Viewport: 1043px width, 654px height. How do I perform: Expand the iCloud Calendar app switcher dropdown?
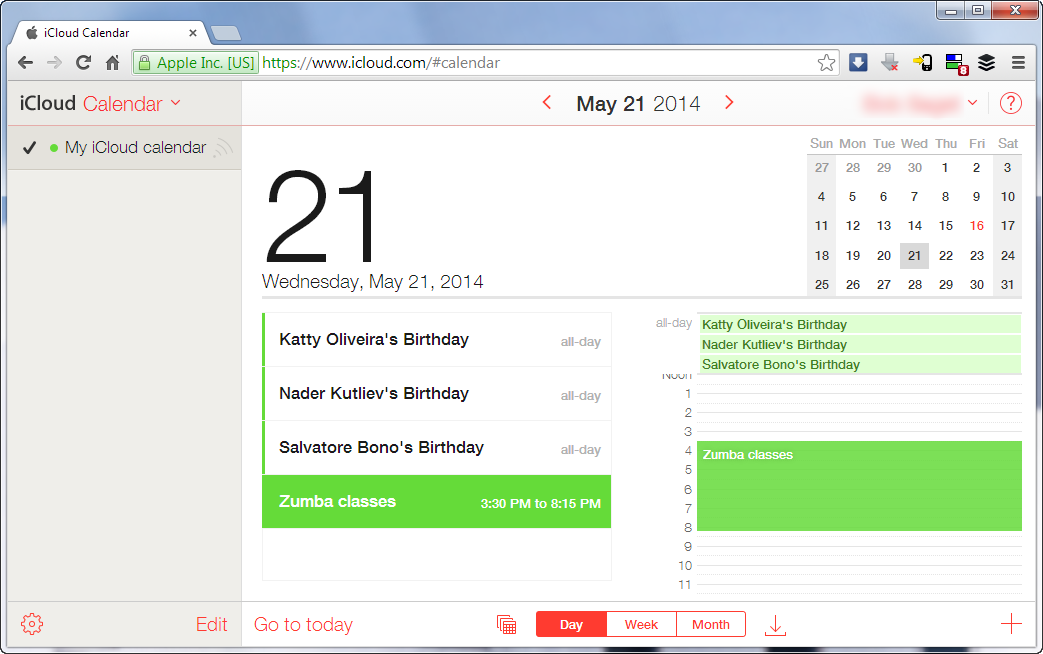click(176, 102)
